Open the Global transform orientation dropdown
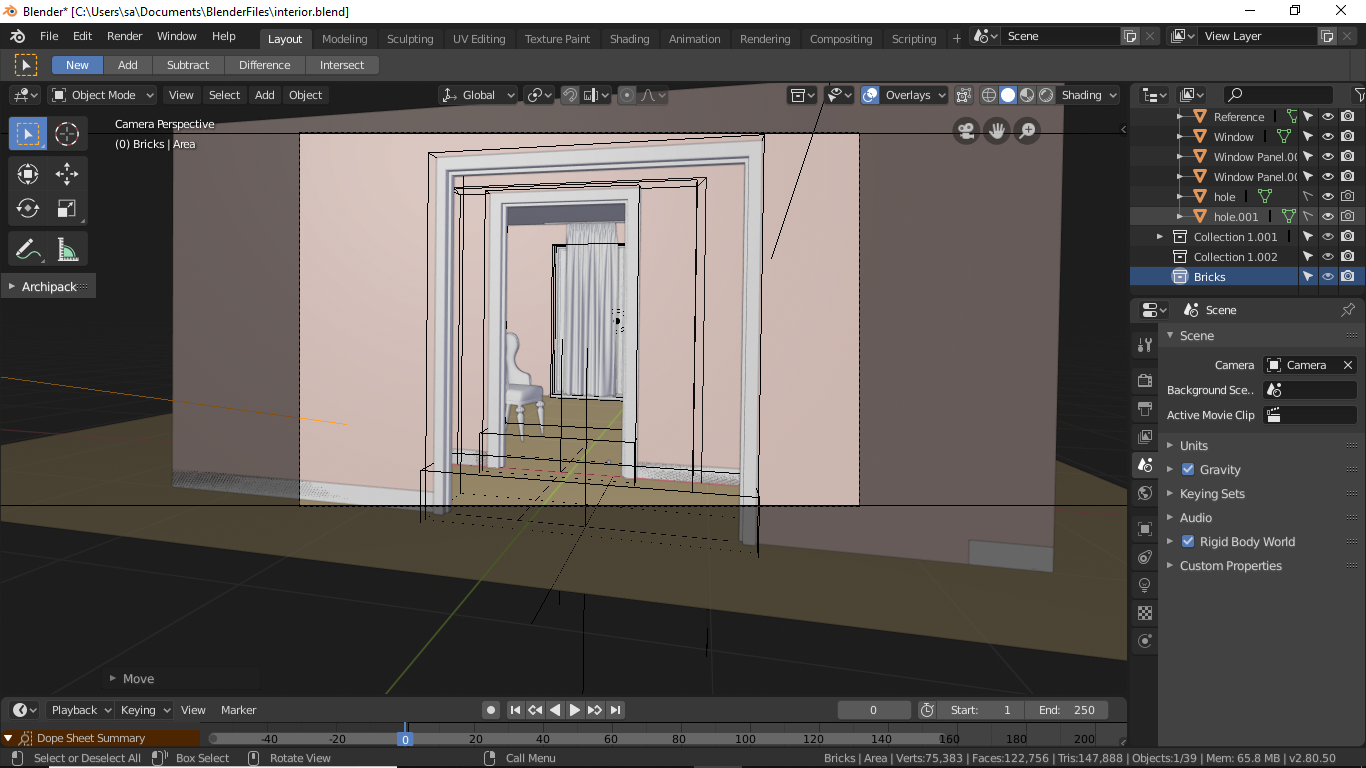This screenshot has width=1366, height=768. [x=478, y=95]
